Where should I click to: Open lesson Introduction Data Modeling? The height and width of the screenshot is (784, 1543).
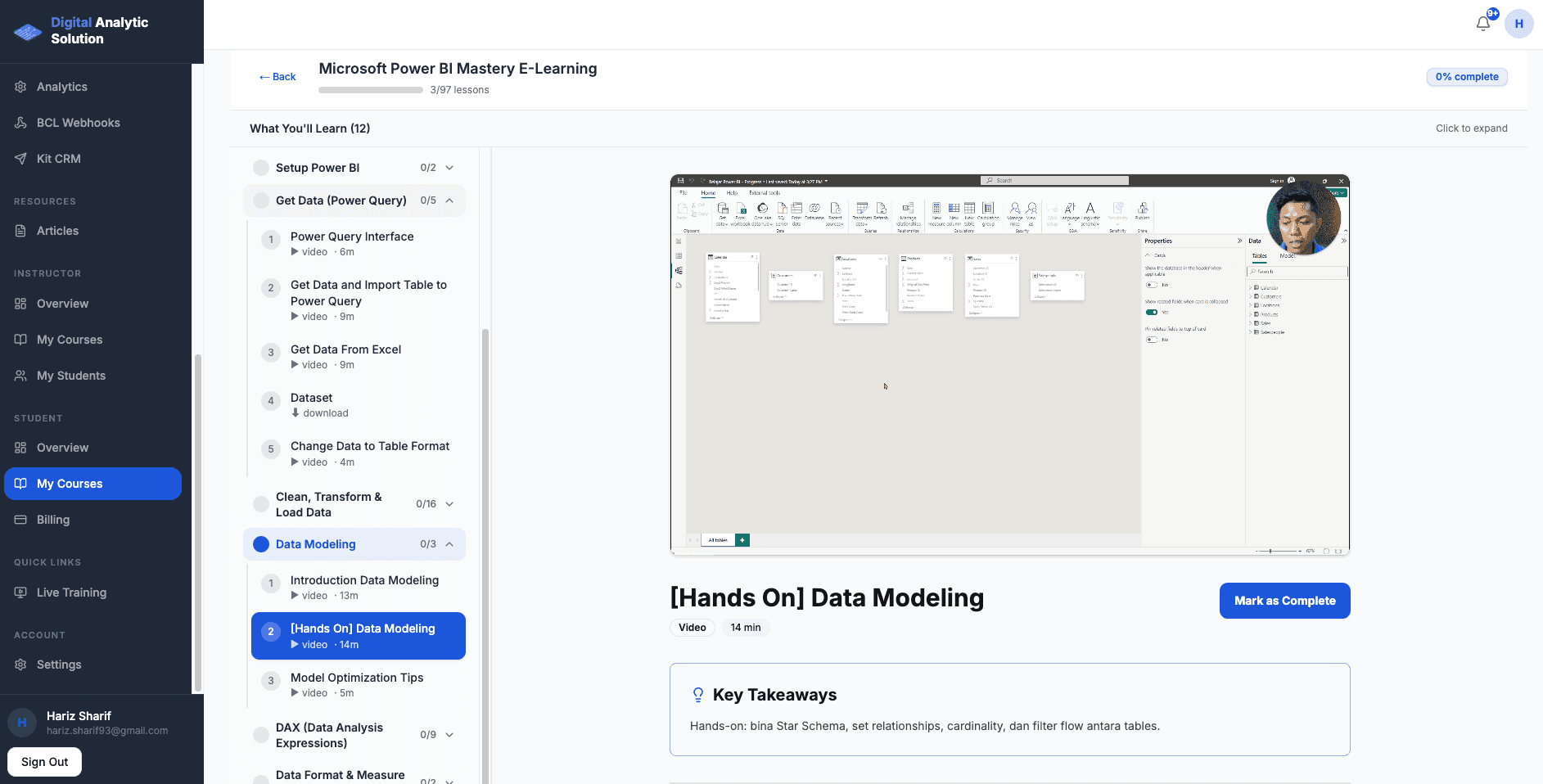(358, 588)
